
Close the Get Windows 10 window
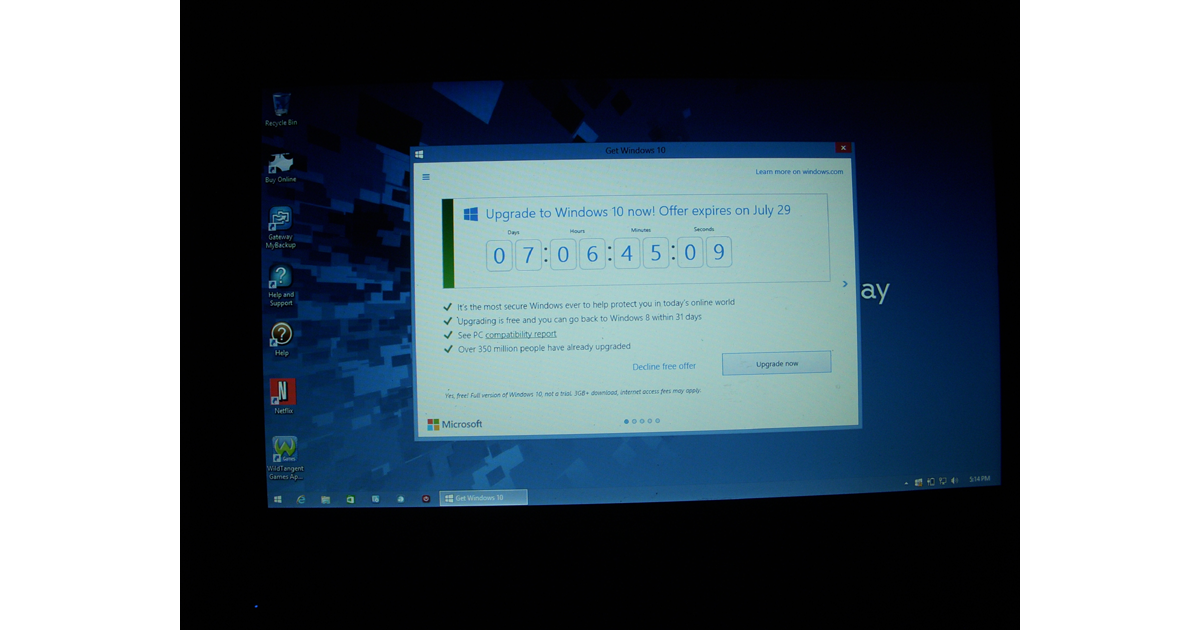[843, 149]
